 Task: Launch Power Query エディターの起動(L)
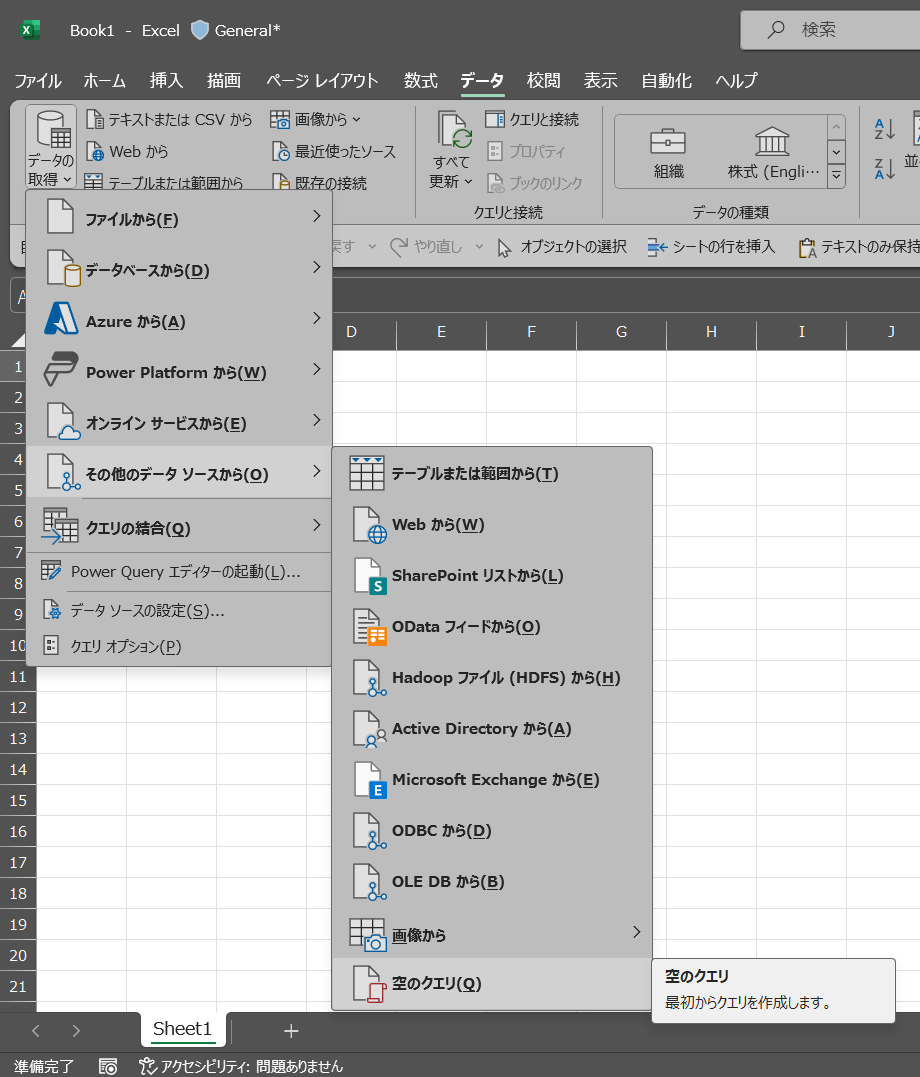(179, 571)
